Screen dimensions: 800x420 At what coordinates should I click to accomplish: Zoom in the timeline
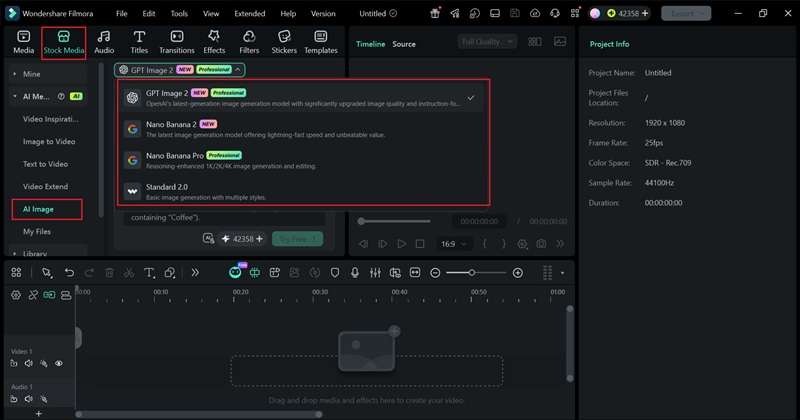pyautogui.click(x=517, y=273)
